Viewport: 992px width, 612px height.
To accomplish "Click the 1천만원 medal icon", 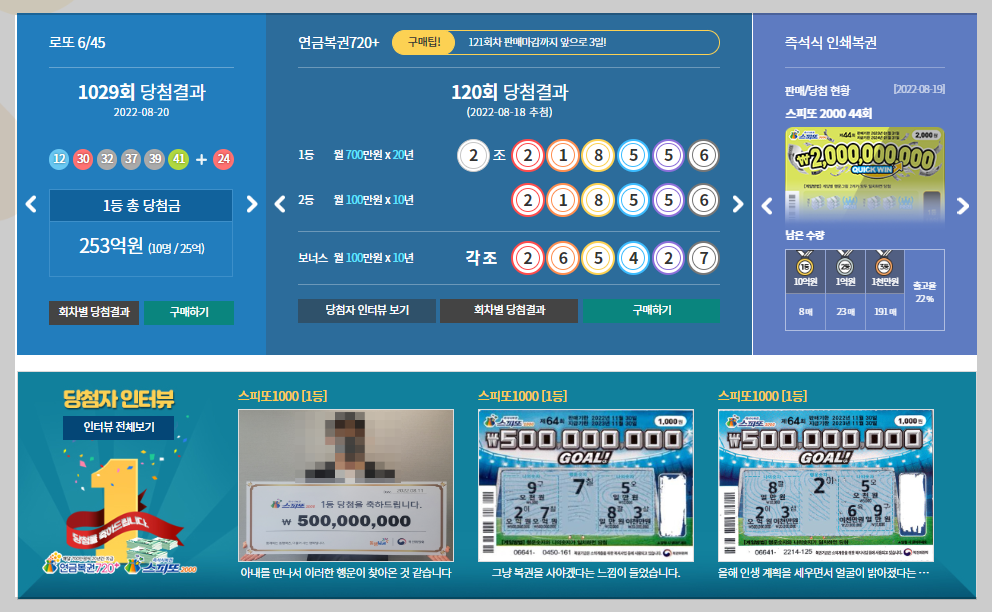I will point(884,265).
